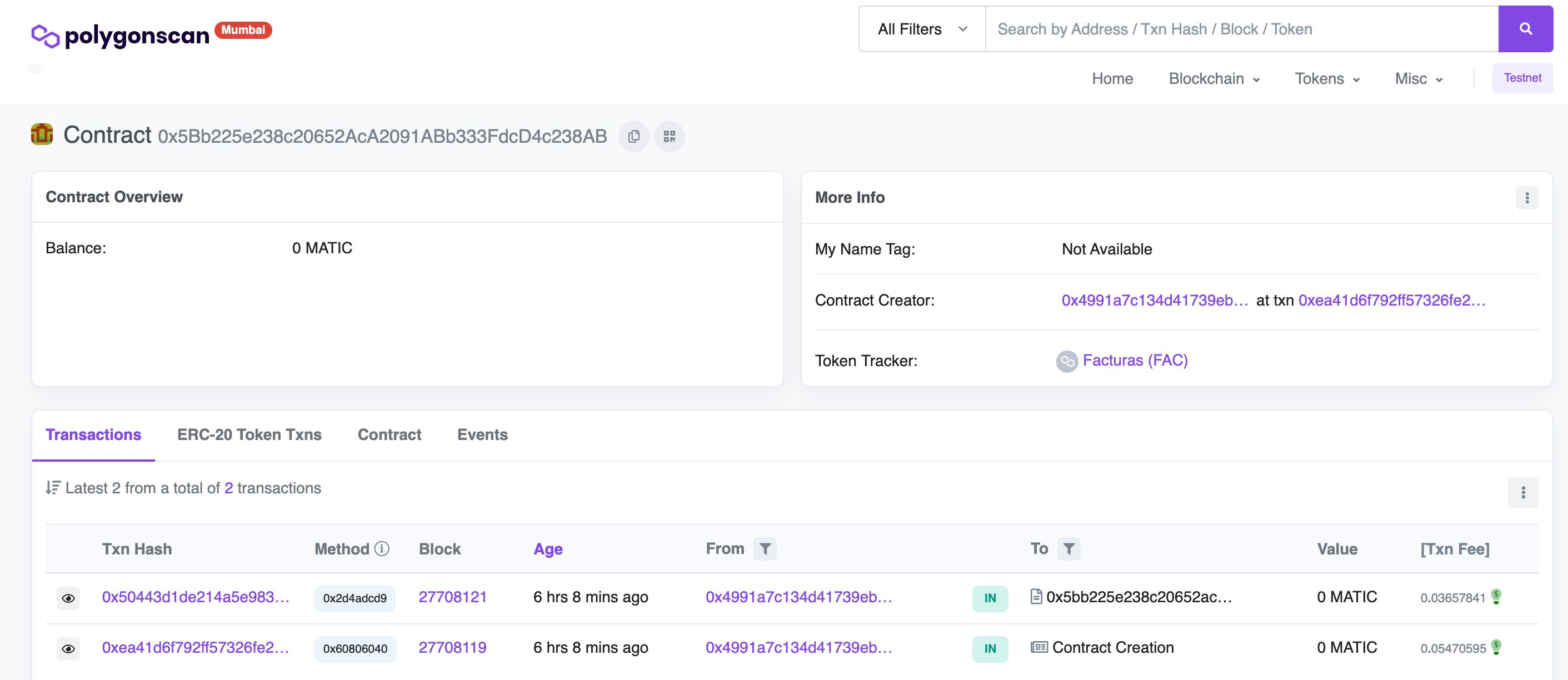The image size is (1568, 680).
Task: Focus the address search input field
Action: [1242, 29]
